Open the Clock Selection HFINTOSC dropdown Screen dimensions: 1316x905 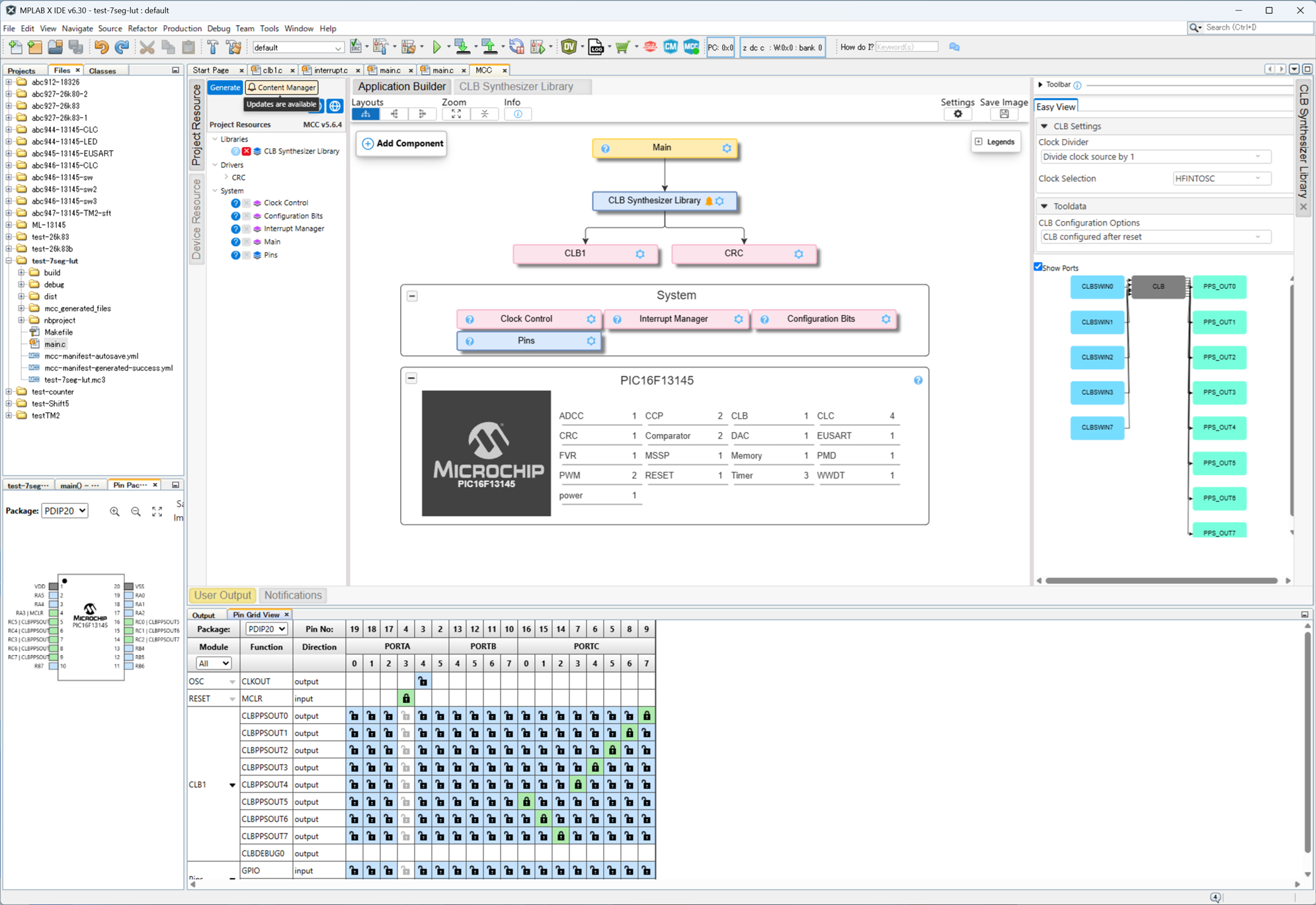(x=1221, y=179)
